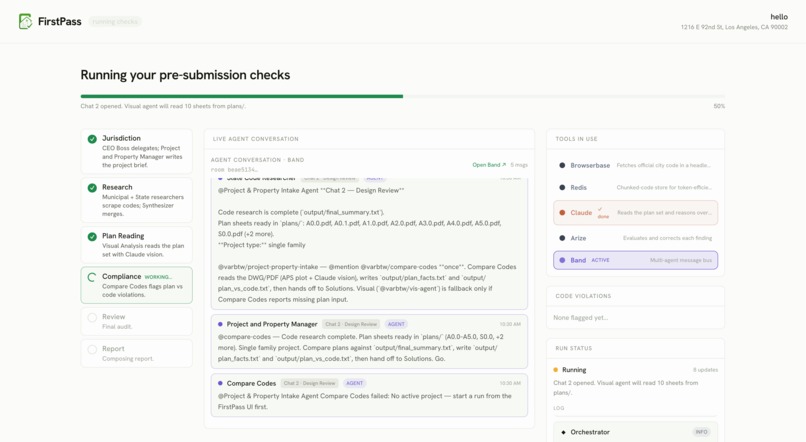Click the hello user name

pyautogui.click(x=779, y=17)
